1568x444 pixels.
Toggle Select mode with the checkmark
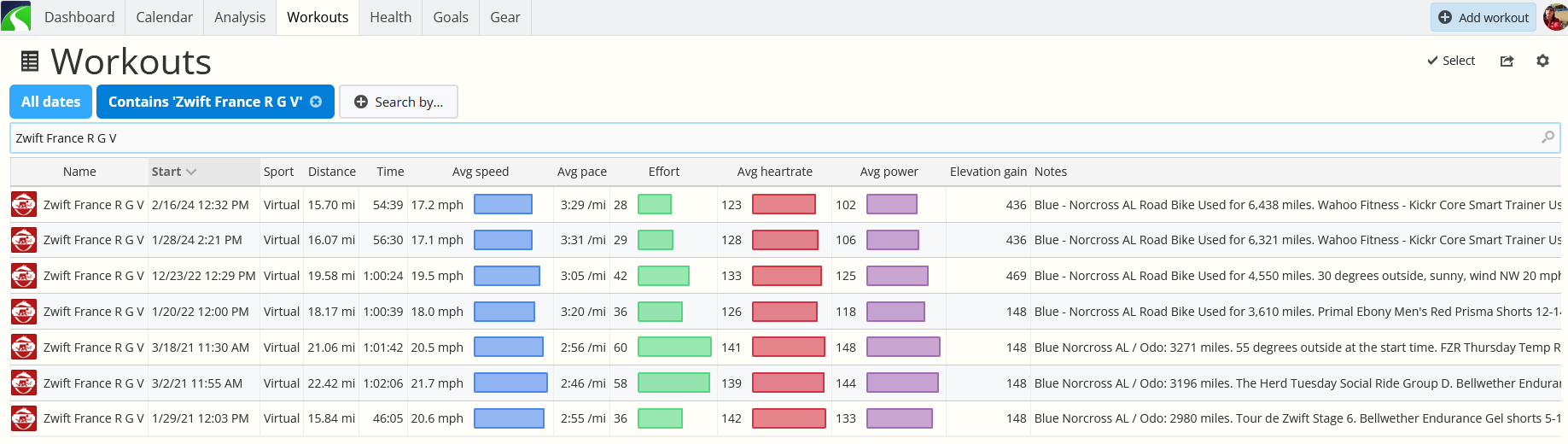tap(1451, 61)
